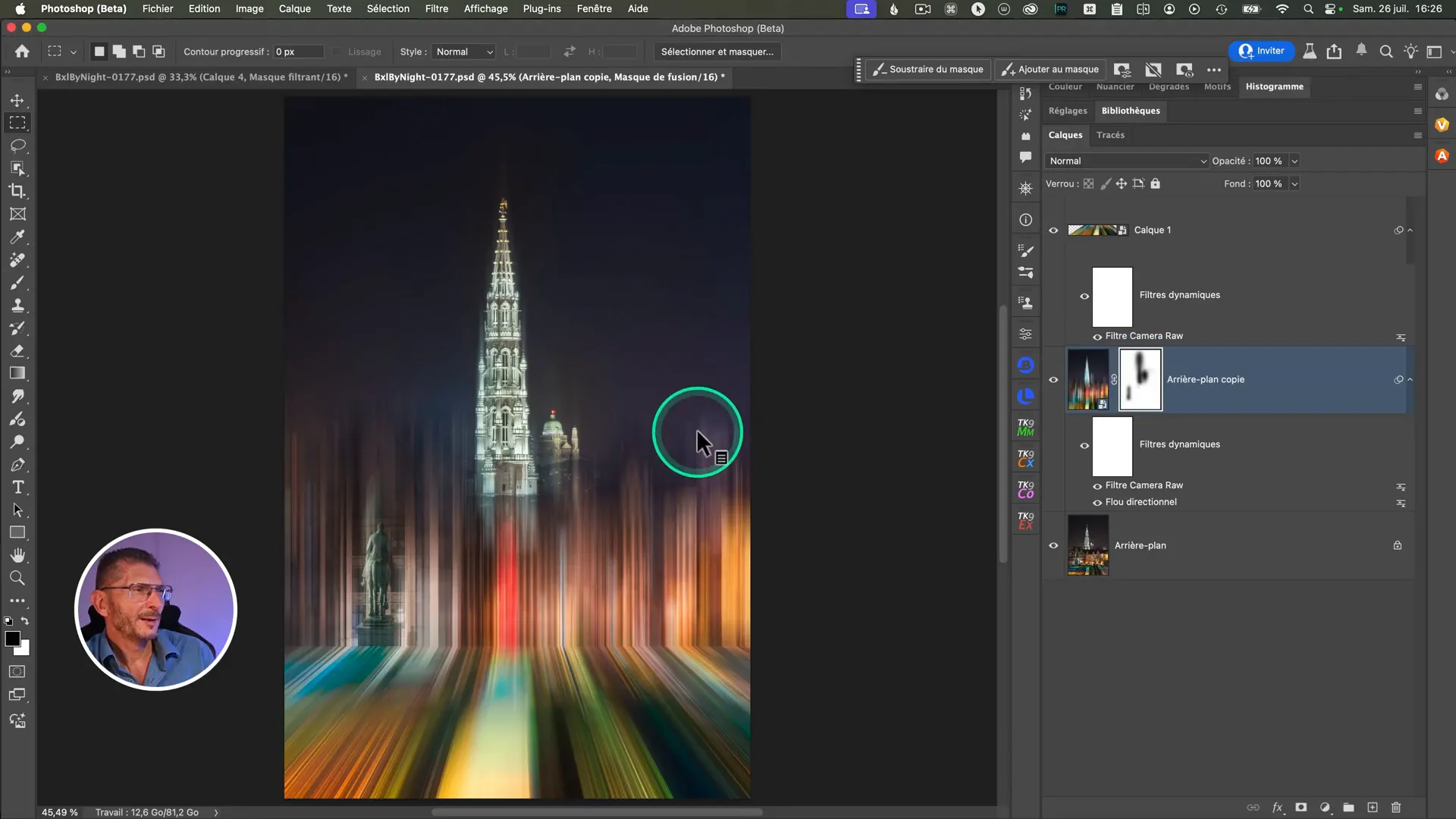Open the TK9 Co plugin panel
The image size is (1456, 819).
pos(1025,490)
